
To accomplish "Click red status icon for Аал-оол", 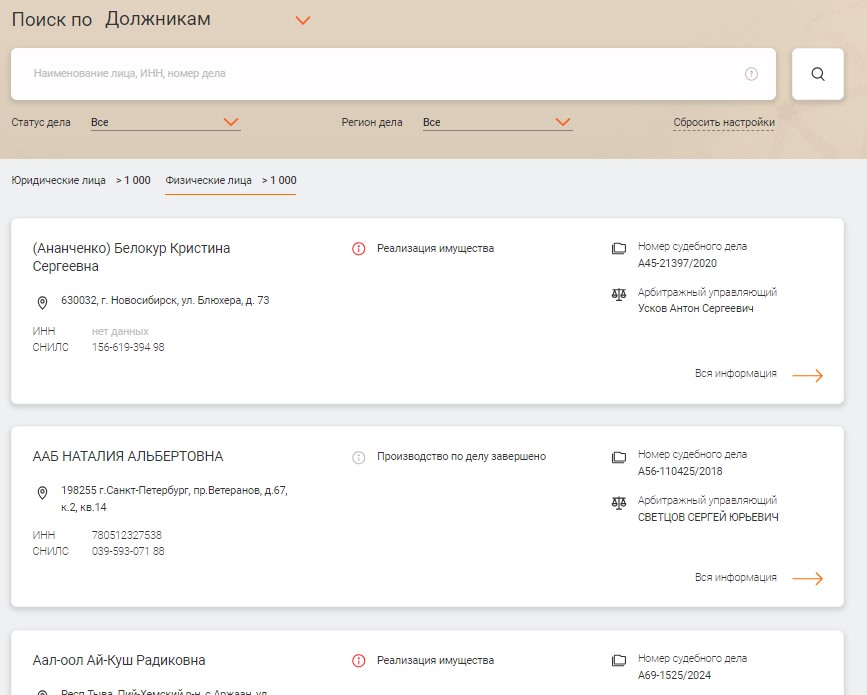I will 358,661.
